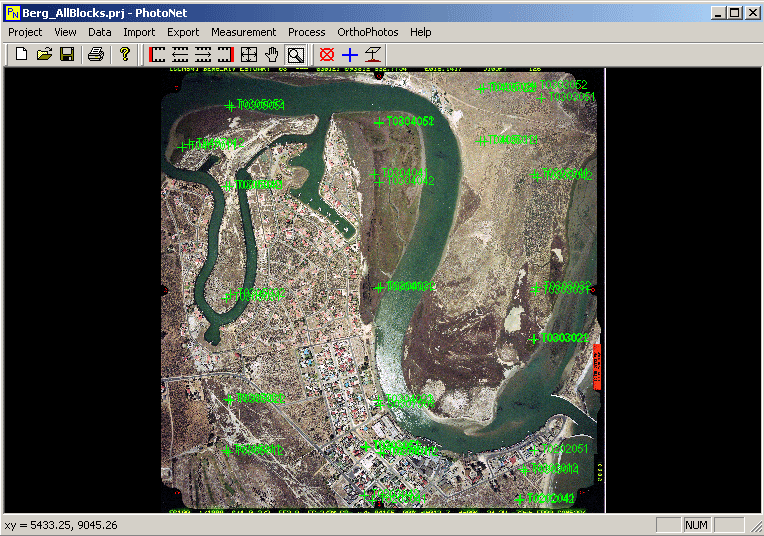
Task: Go to the previous photo with the left-arrow filmstrip icon
Action: [180, 54]
